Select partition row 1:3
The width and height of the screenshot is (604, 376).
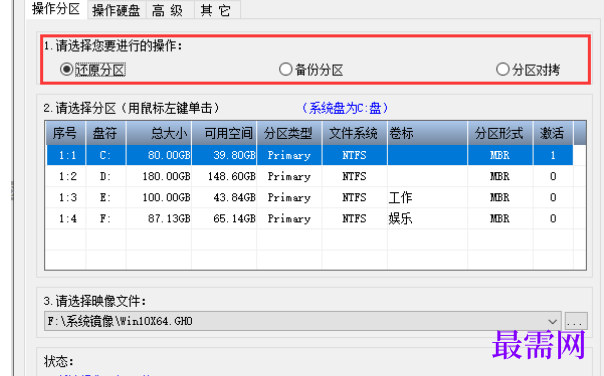310,198
